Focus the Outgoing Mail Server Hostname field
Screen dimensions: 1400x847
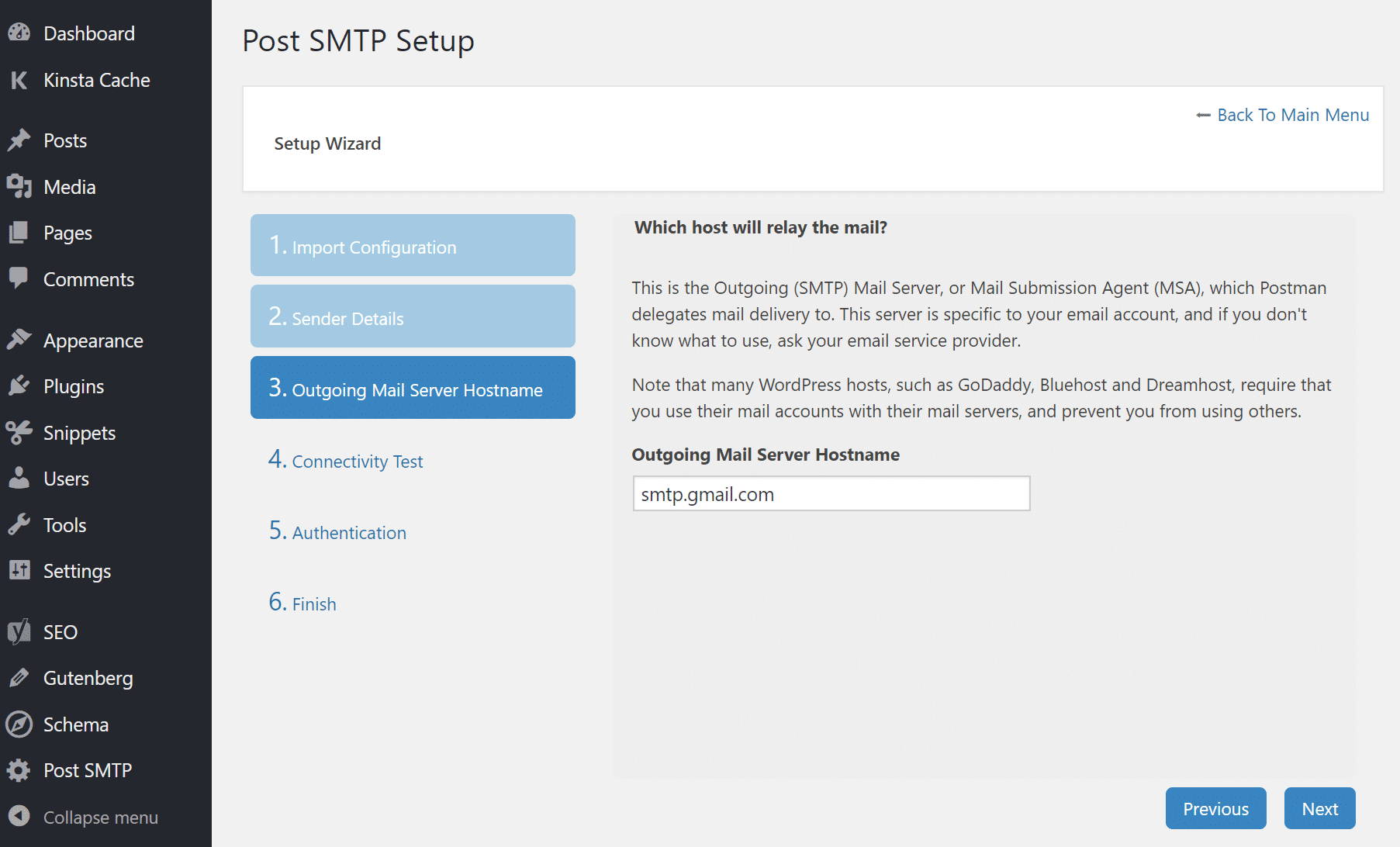[831, 494]
